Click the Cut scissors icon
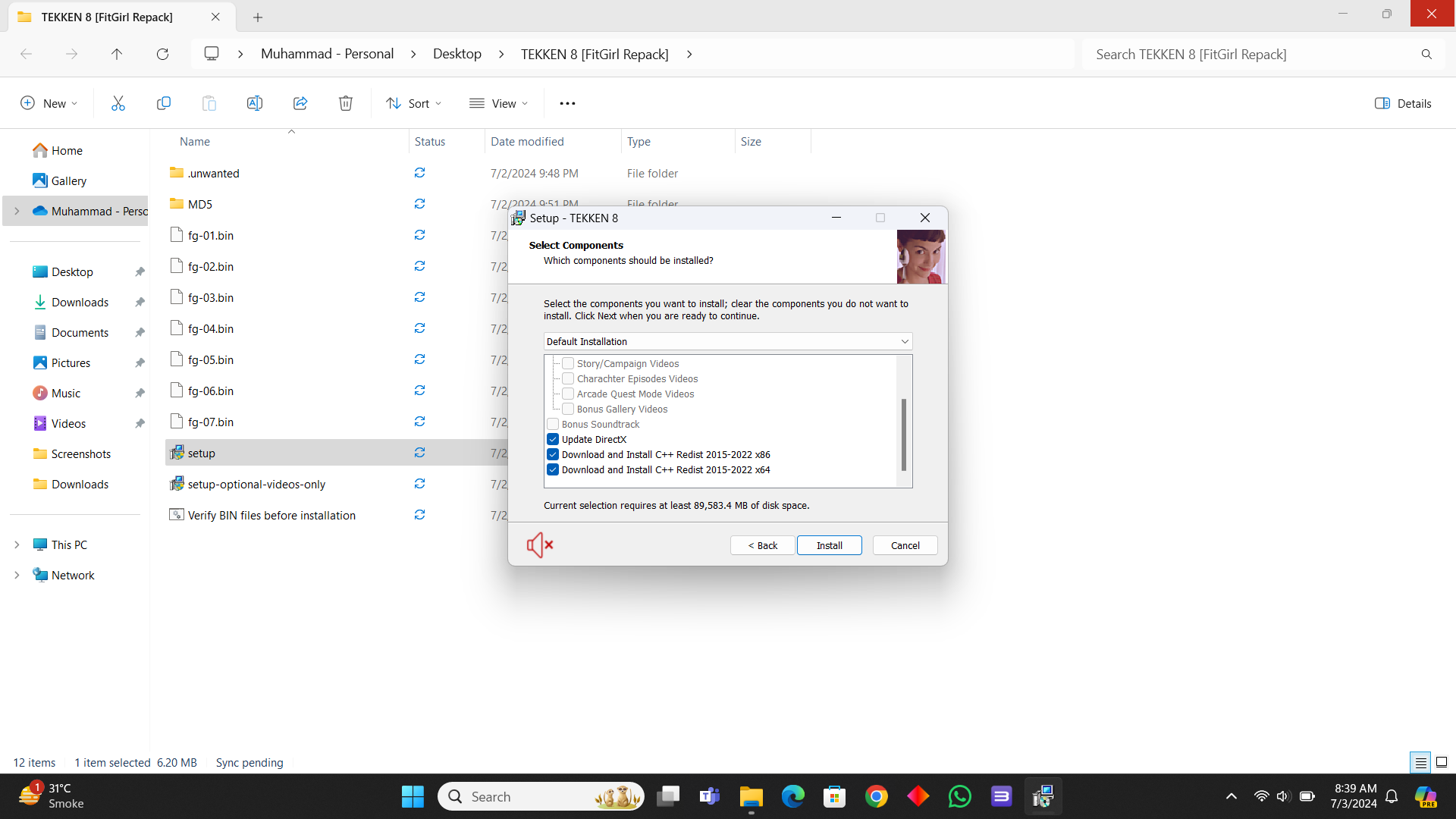The width and height of the screenshot is (1456, 819). click(x=118, y=103)
